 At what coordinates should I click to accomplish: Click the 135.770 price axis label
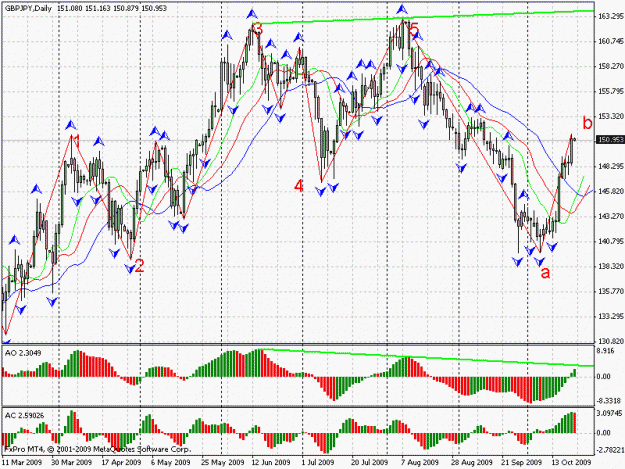(x=610, y=292)
